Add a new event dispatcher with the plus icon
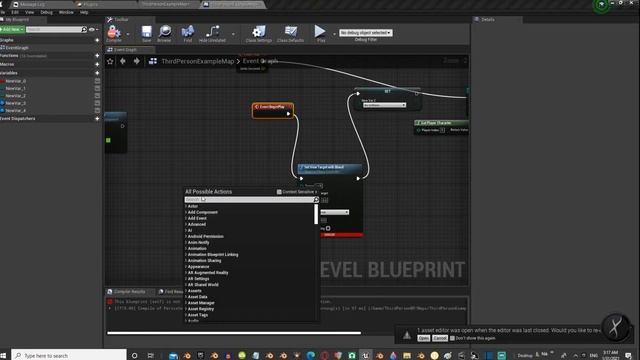The width and height of the screenshot is (640, 360). point(97,118)
